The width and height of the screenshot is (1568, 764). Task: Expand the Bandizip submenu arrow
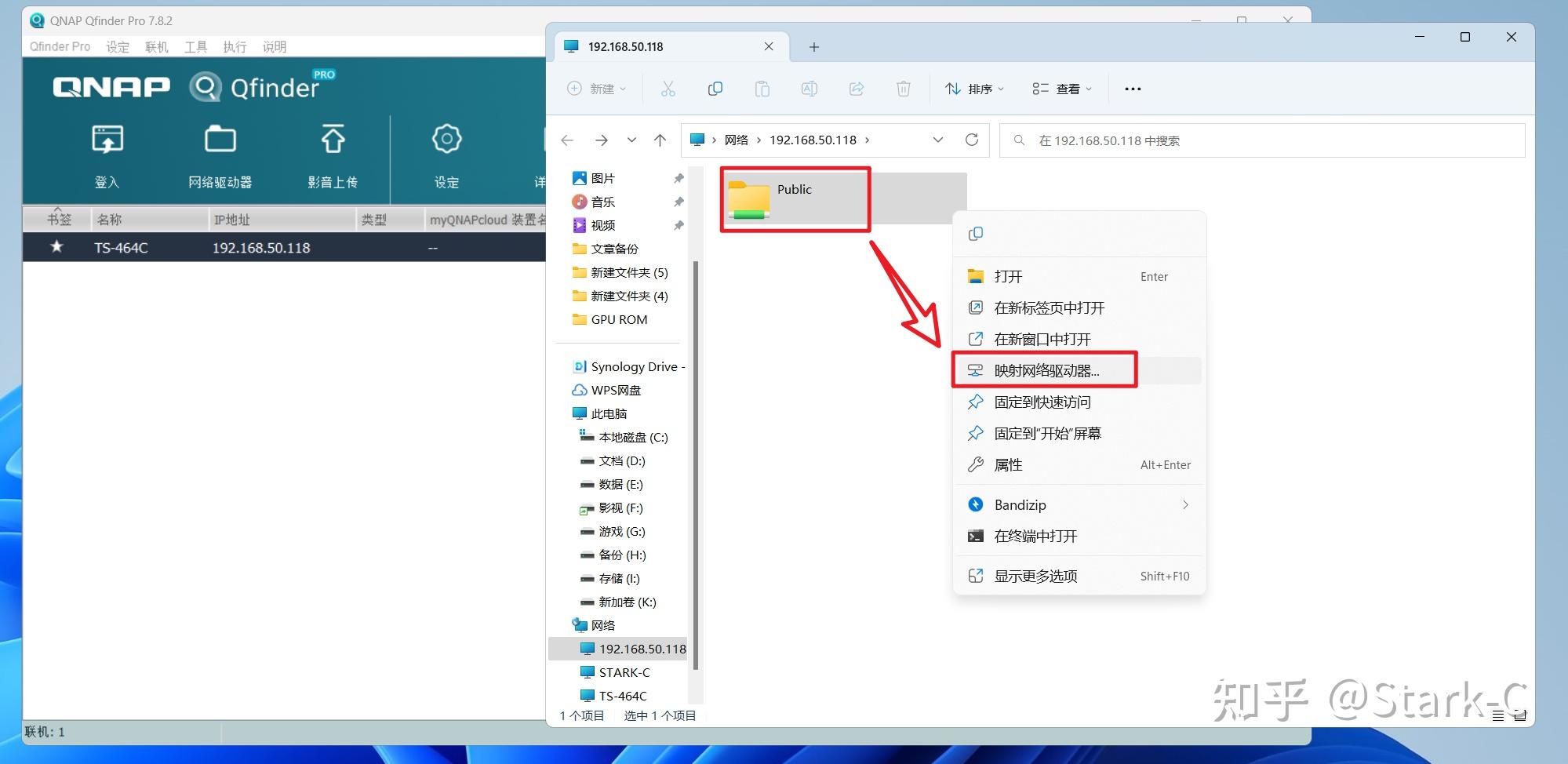pyautogui.click(x=1185, y=505)
